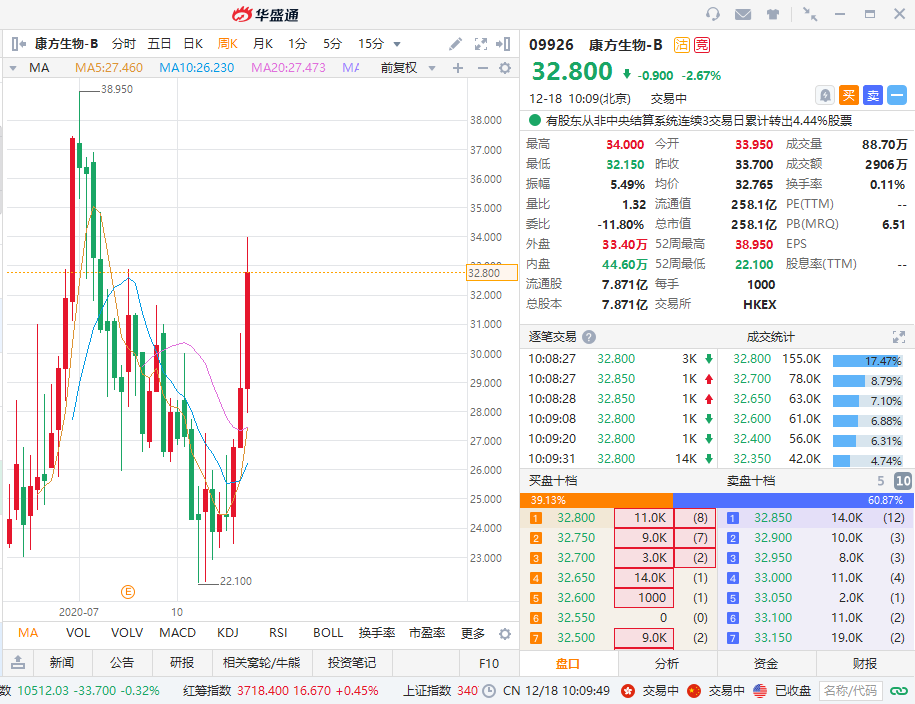Image resolution: width=915 pixels, height=704 pixels.
Task: Open the 研报 tab
Action: 182,663
